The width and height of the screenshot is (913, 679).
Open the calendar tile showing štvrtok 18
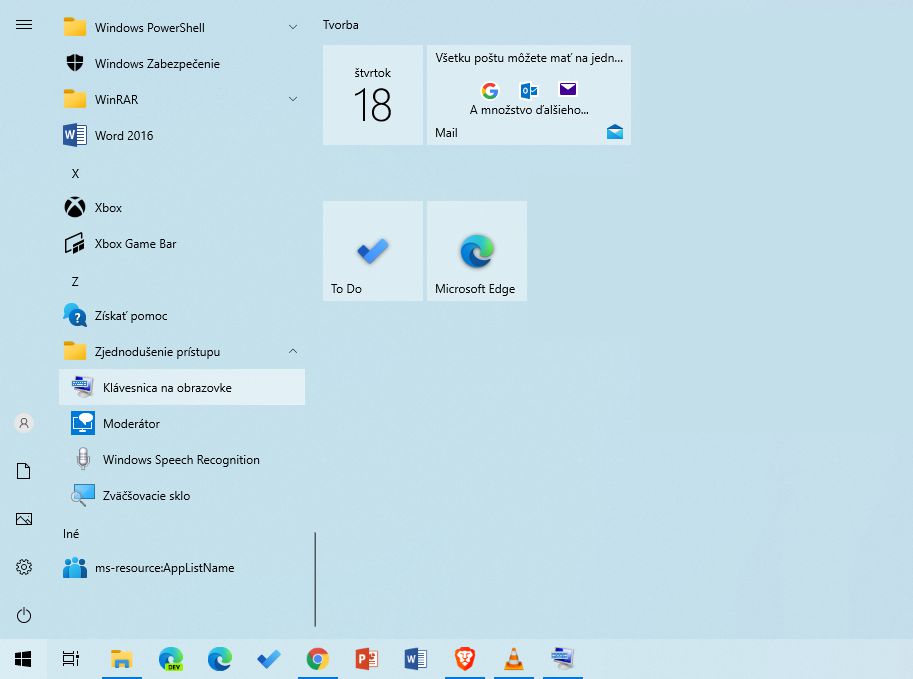click(373, 95)
